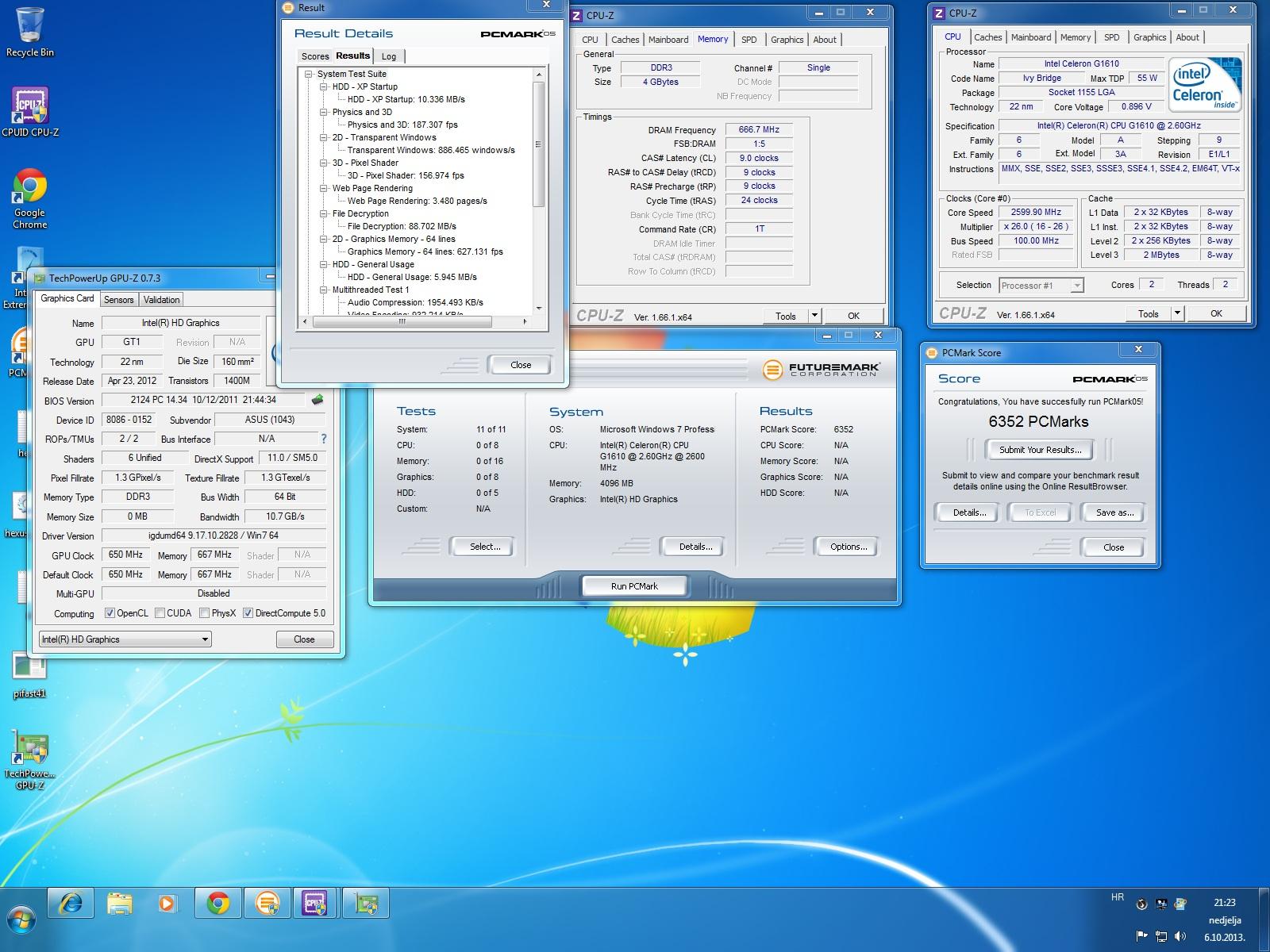Collapse the 3D - Pixel Shader node
This screenshot has height=952, width=1270.
324,163
